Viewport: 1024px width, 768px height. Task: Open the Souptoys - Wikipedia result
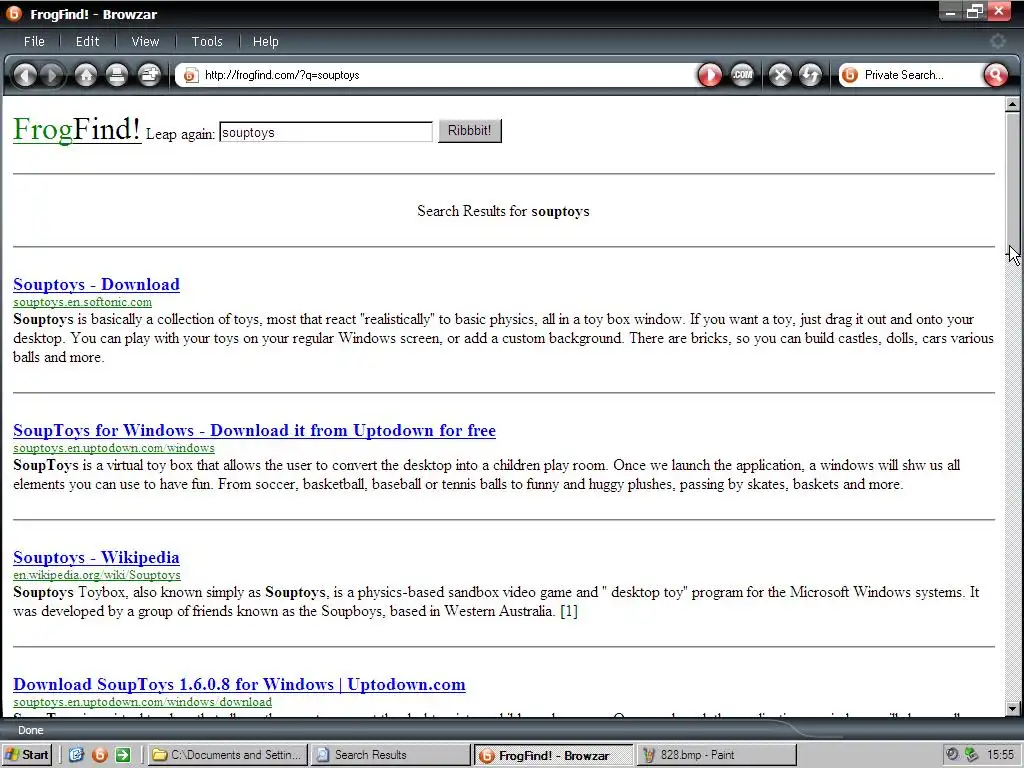[96, 557]
